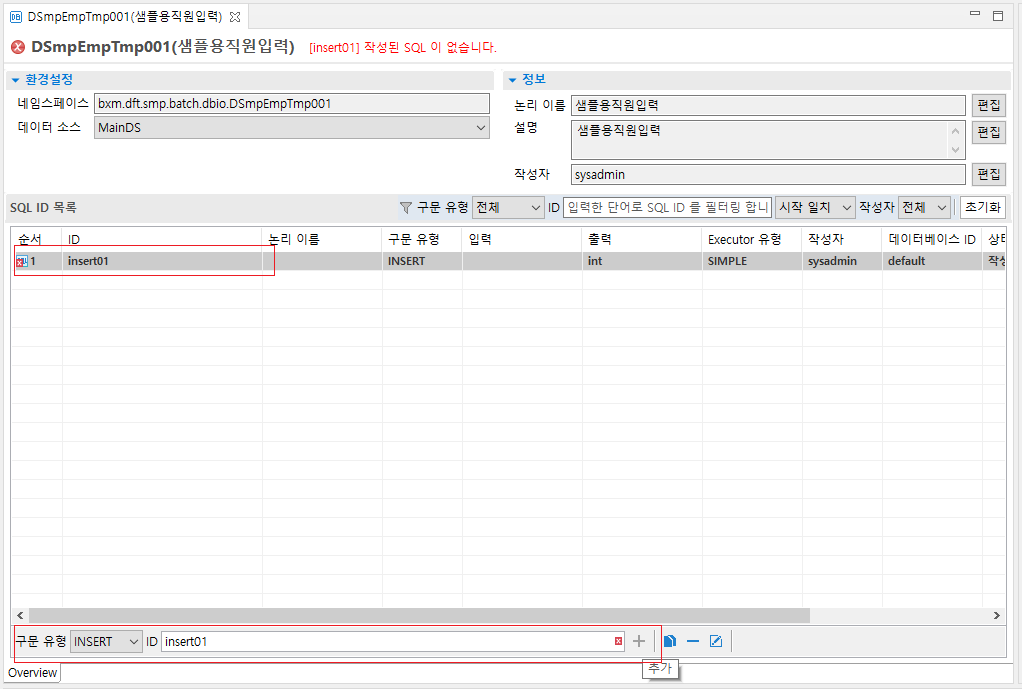This screenshot has width=1022, height=689.
Task: Add a new SQL ID with the plus icon
Action: pyautogui.click(x=639, y=641)
